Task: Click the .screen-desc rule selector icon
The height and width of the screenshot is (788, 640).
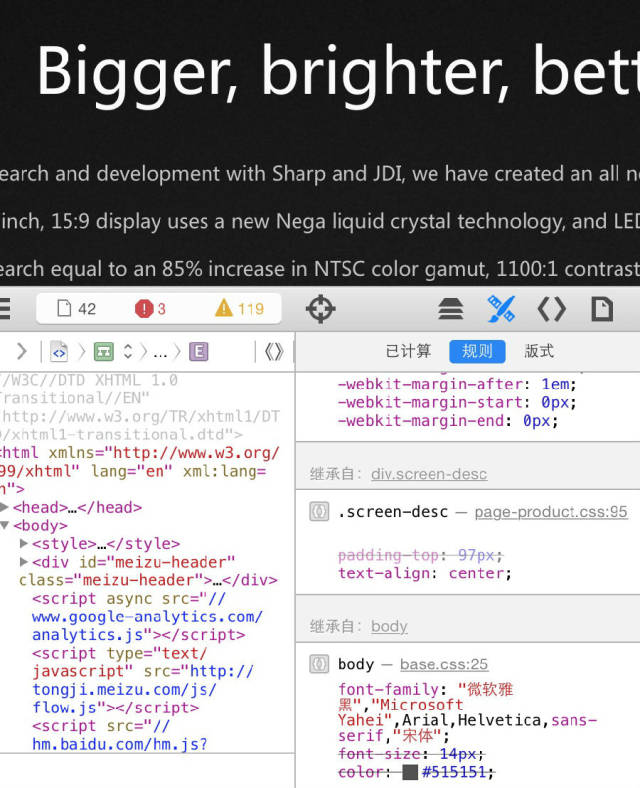Action: 319,512
